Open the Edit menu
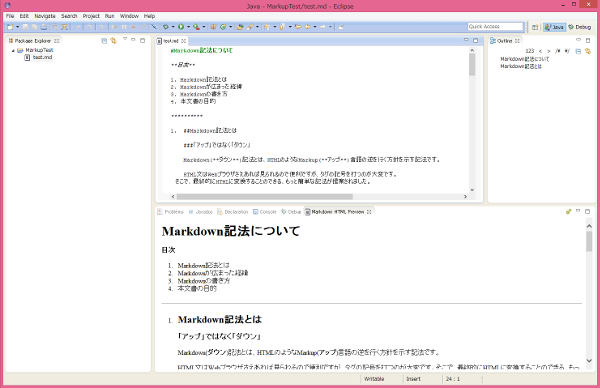This screenshot has width=600, height=388. pyautogui.click(x=24, y=16)
